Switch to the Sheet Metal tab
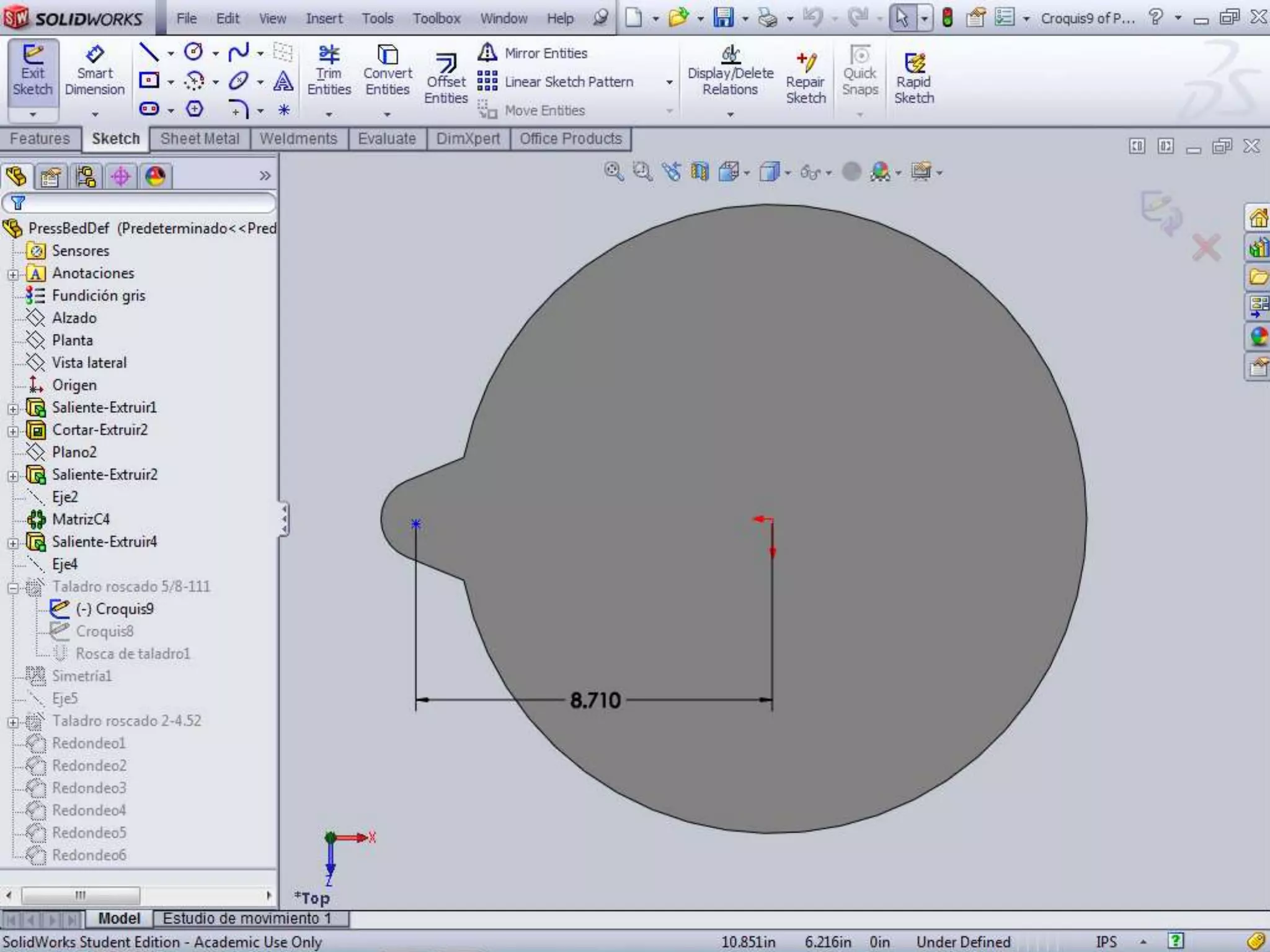The width and height of the screenshot is (1270, 952). tap(200, 139)
